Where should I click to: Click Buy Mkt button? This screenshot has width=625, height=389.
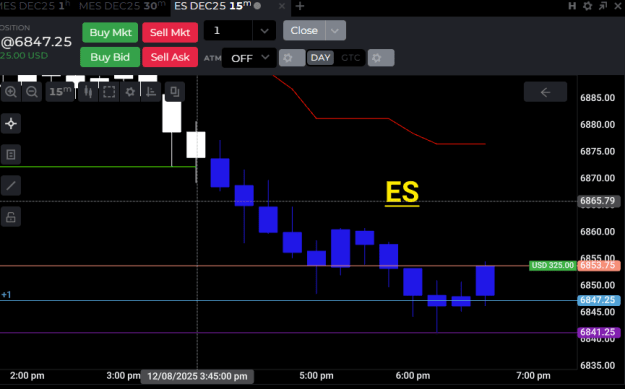coord(110,32)
